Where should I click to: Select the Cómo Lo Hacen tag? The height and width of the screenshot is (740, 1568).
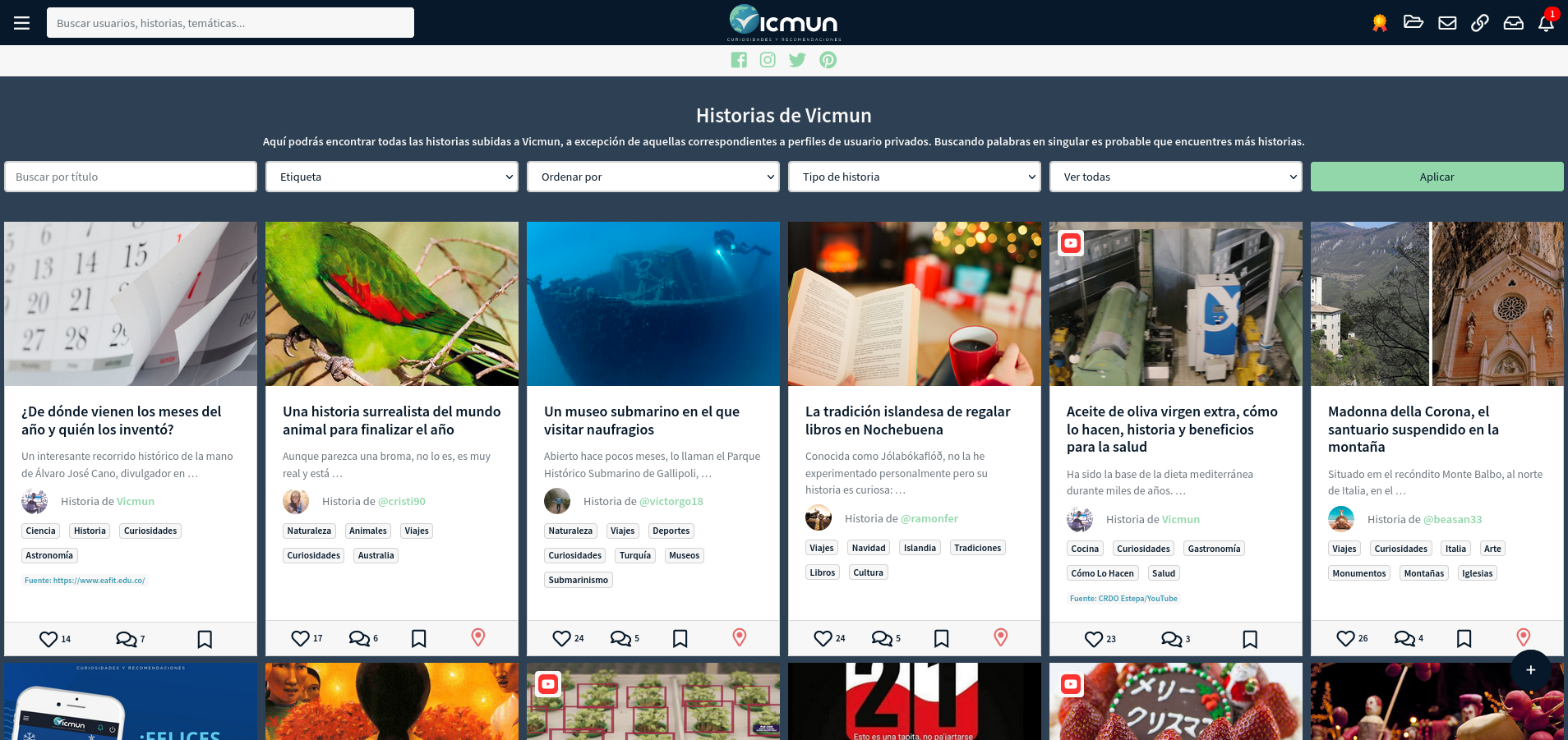tap(1103, 573)
